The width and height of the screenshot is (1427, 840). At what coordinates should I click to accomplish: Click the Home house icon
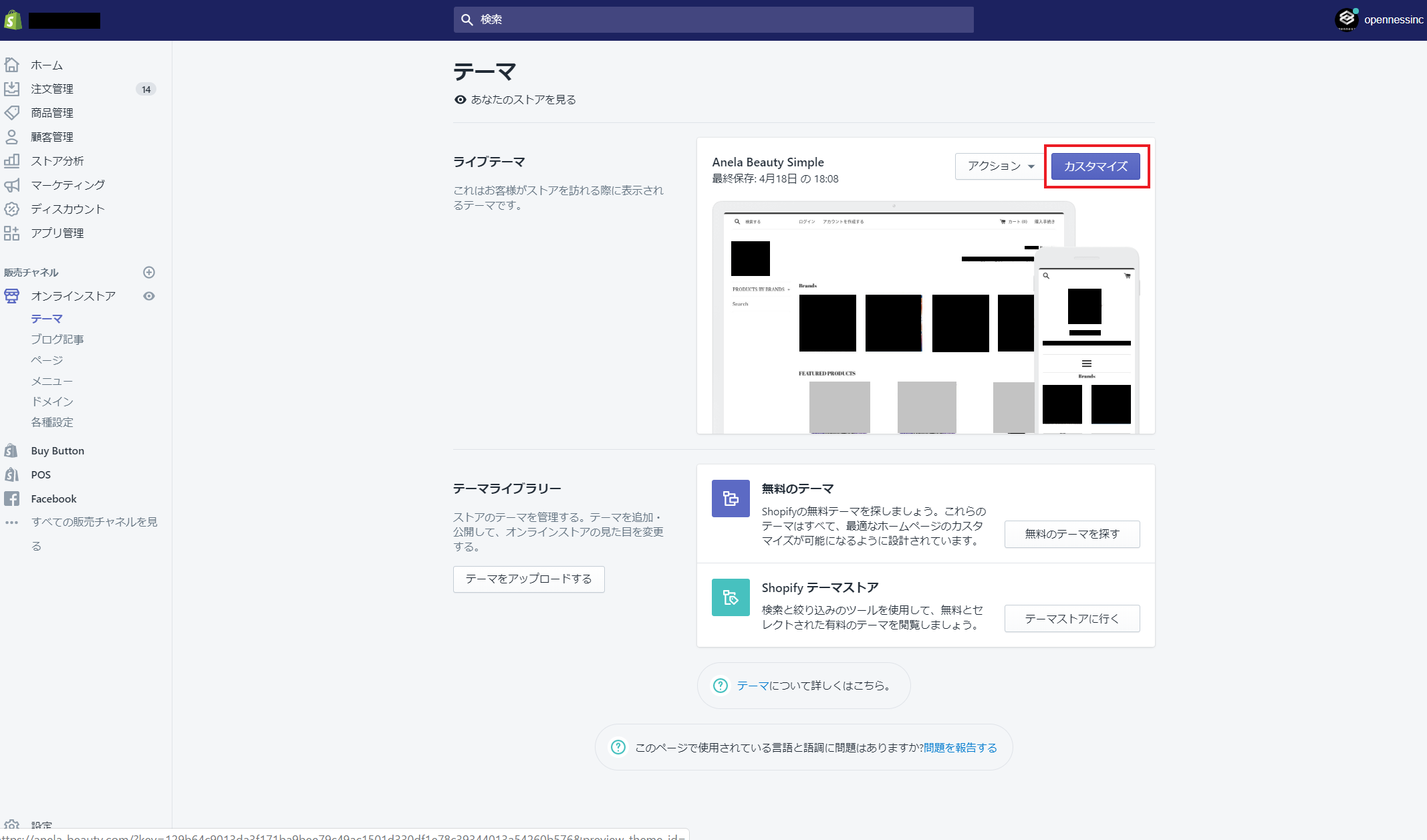coord(12,65)
